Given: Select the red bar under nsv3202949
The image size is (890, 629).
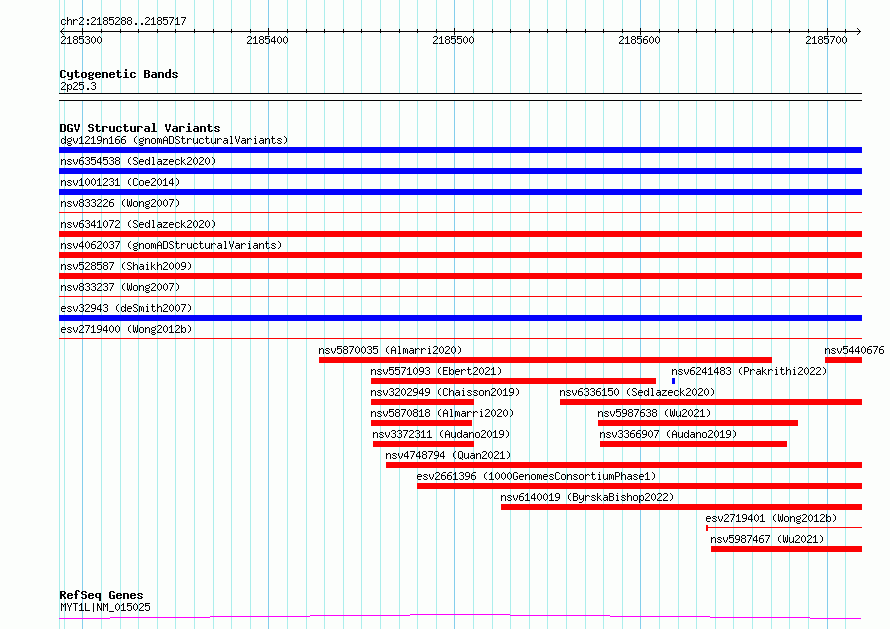Looking at the screenshot, I should 422,402.
